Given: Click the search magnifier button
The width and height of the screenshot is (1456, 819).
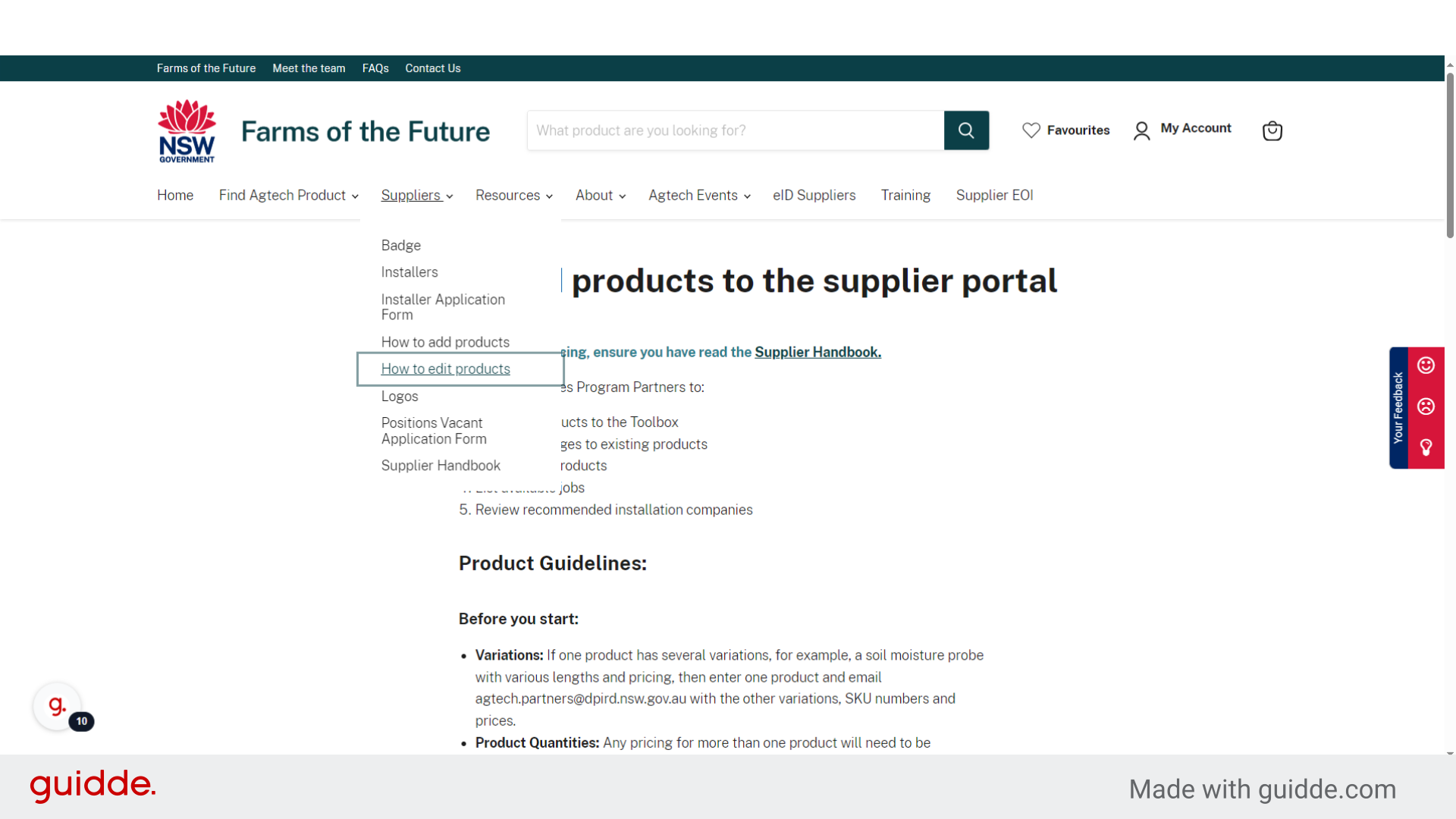Looking at the screenshot, I should pos(966,130).
